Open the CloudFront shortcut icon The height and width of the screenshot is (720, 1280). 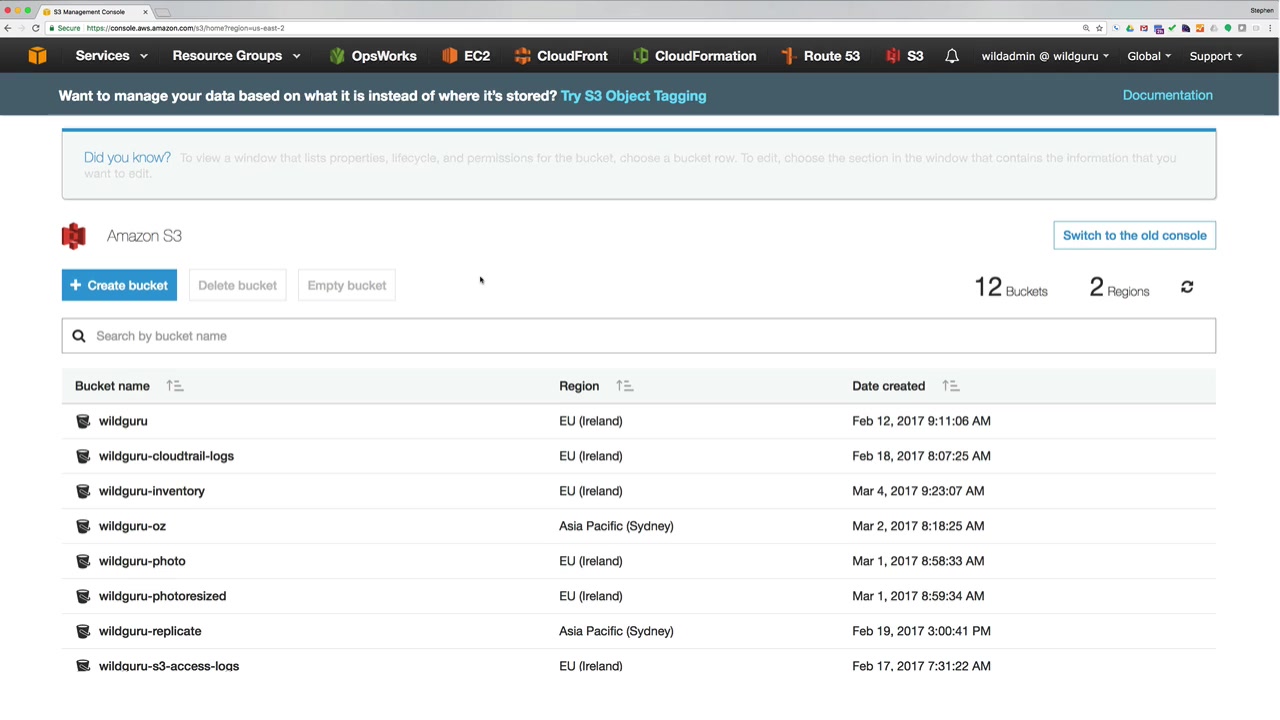coord(522,56)
